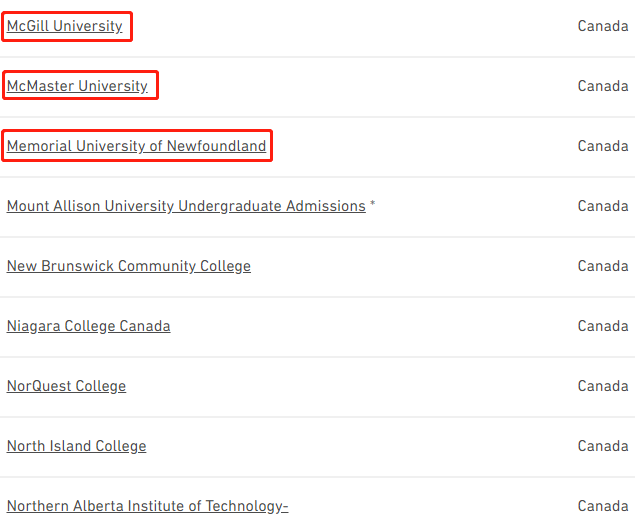Click Canada cell in McMaster University row
Viewport: 635px width, 518px height.
(603, 86)
